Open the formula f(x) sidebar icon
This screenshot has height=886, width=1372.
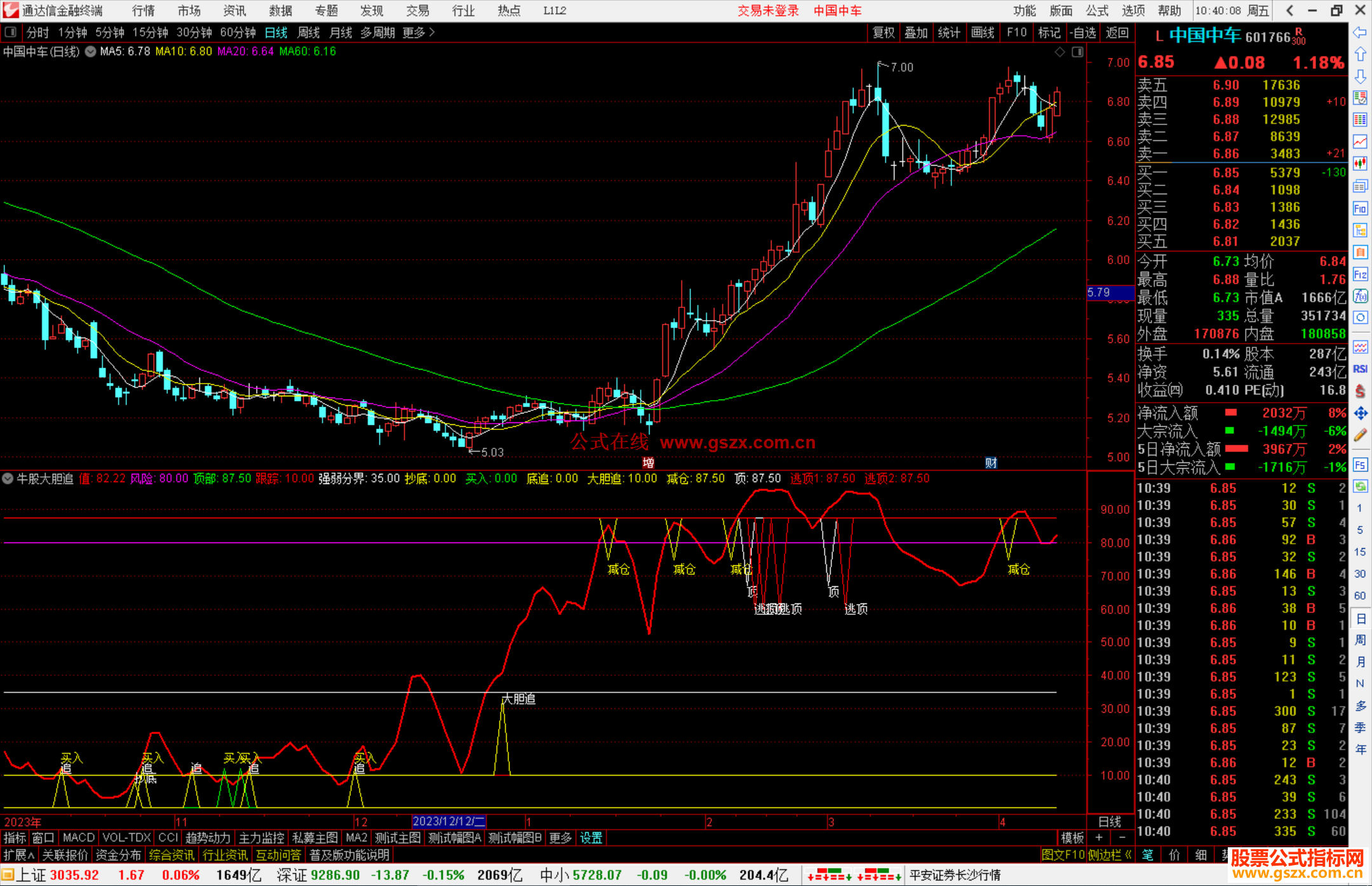(1360, 296)
